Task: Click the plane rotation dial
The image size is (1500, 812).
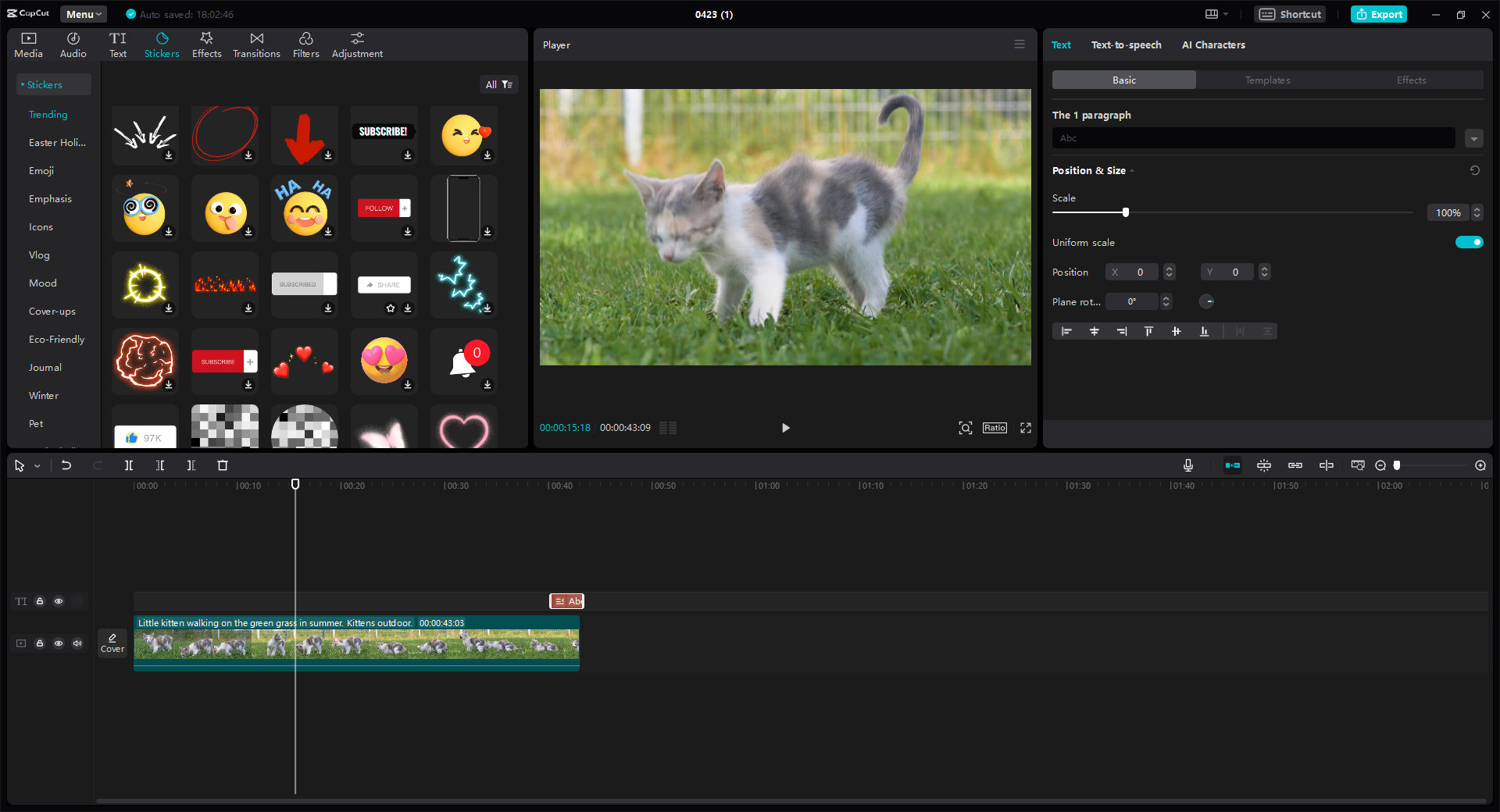Action: click(1206, 301)
